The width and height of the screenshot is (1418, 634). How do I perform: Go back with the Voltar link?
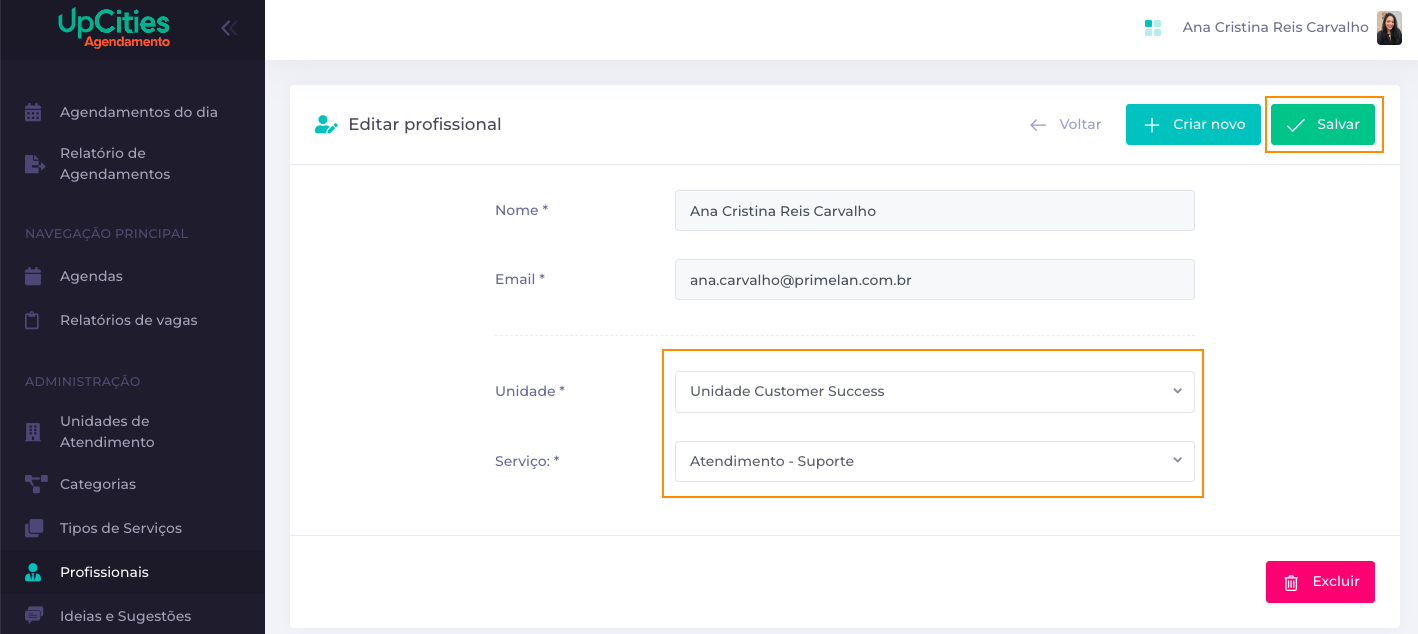1066,125
